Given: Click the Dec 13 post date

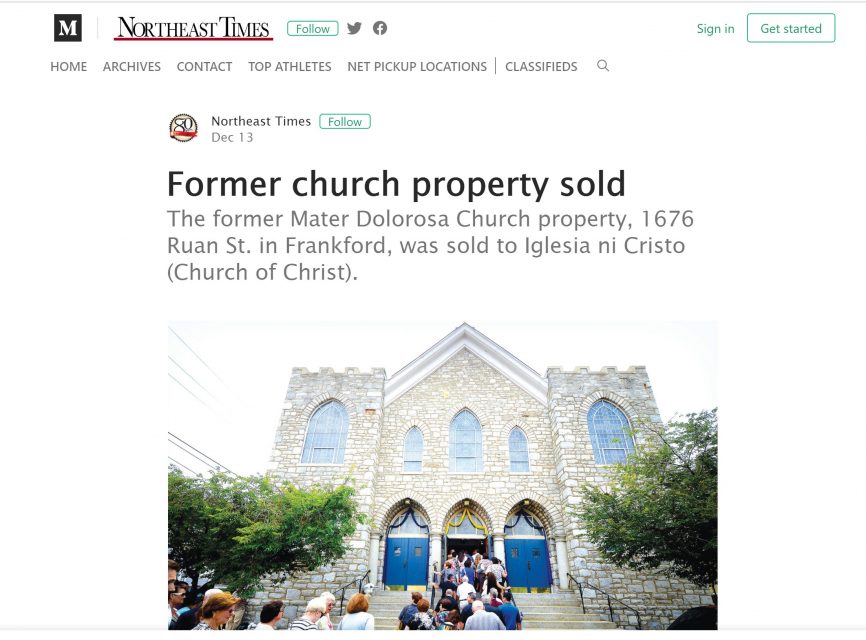Looking at the screenshot, I should (x=232, y=137).
